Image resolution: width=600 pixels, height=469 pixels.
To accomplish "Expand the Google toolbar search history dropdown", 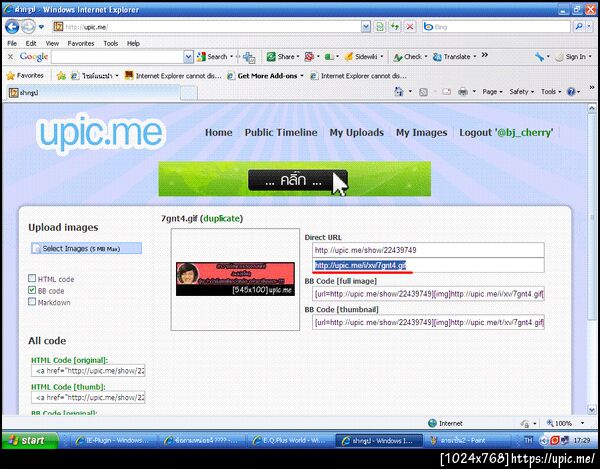I will click(188, 57).
